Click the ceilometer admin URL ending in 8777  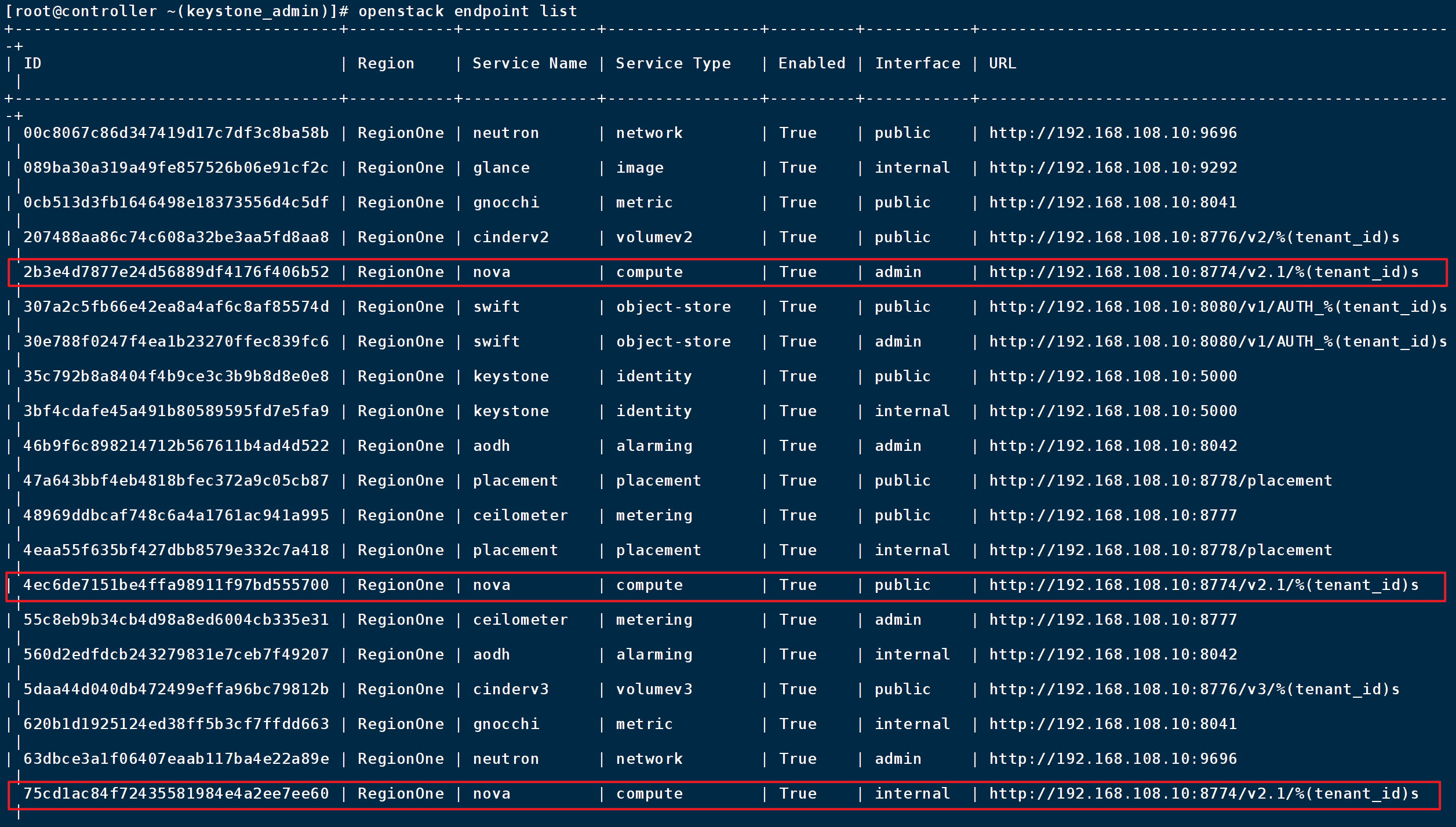coord(1112,620)
